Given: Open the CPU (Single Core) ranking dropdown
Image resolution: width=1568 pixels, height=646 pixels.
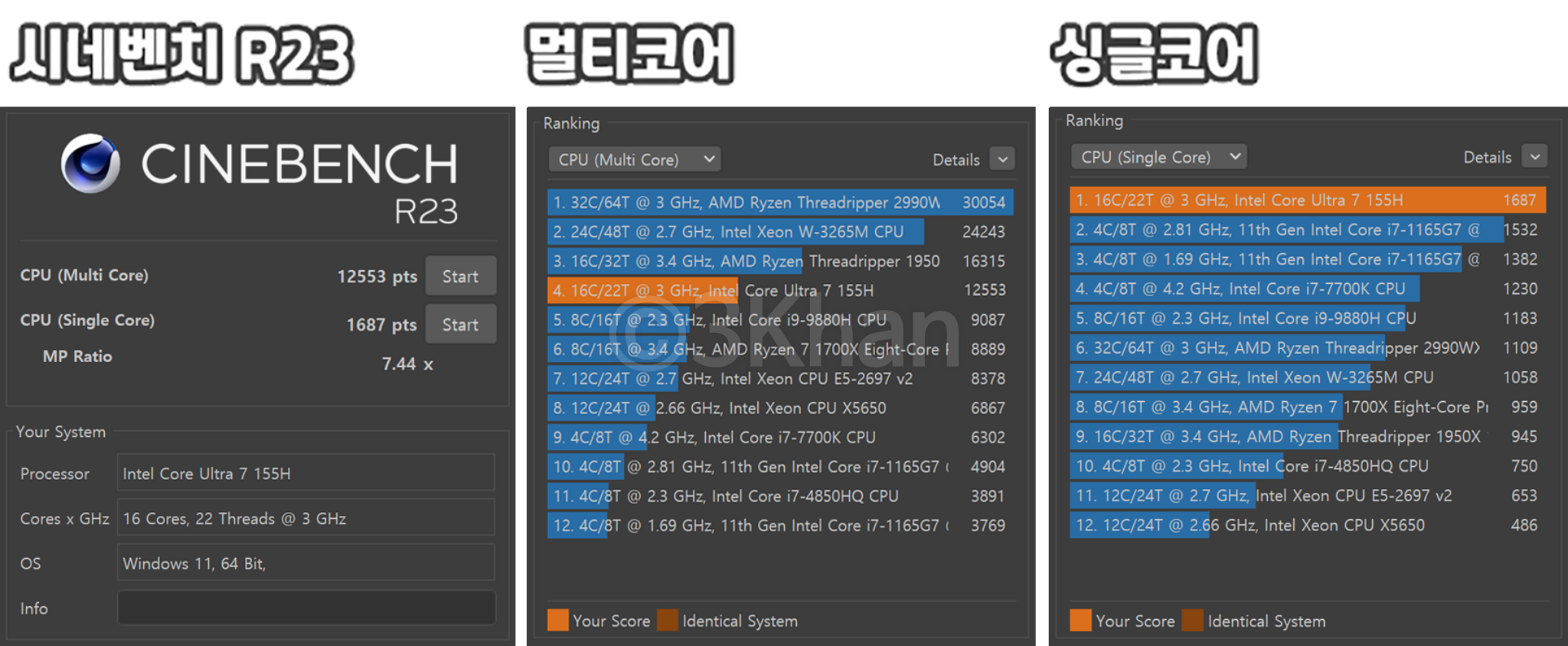Looking at the screenshot, I should pos(1158,157).
